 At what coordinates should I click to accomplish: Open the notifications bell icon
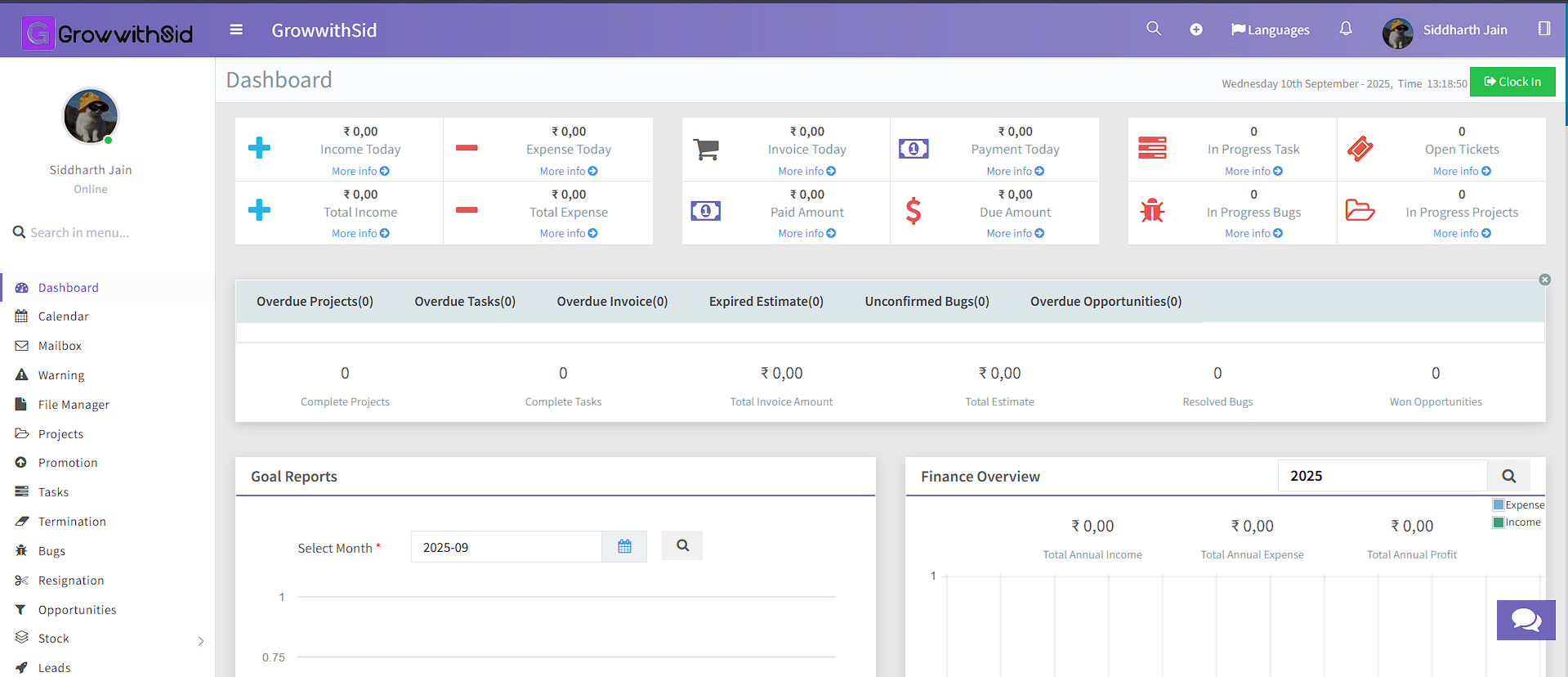[1345, 29]
